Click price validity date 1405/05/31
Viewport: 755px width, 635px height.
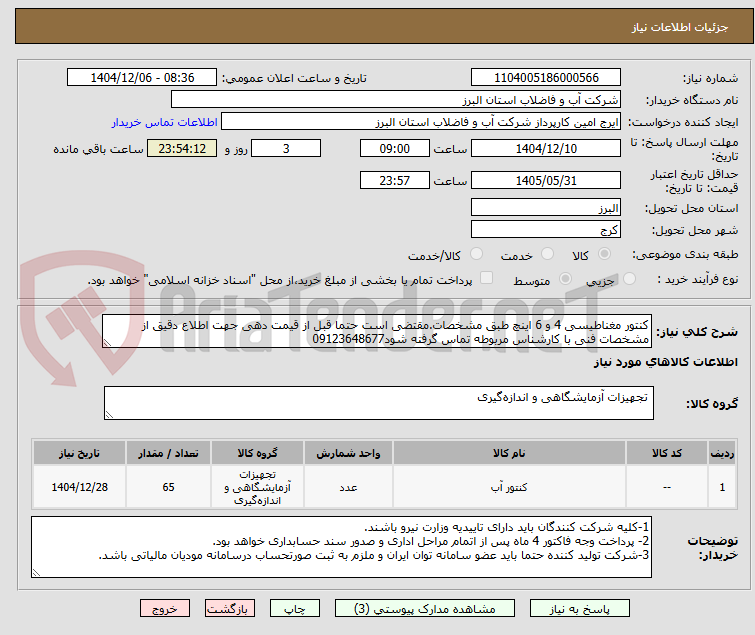point(546,181)
